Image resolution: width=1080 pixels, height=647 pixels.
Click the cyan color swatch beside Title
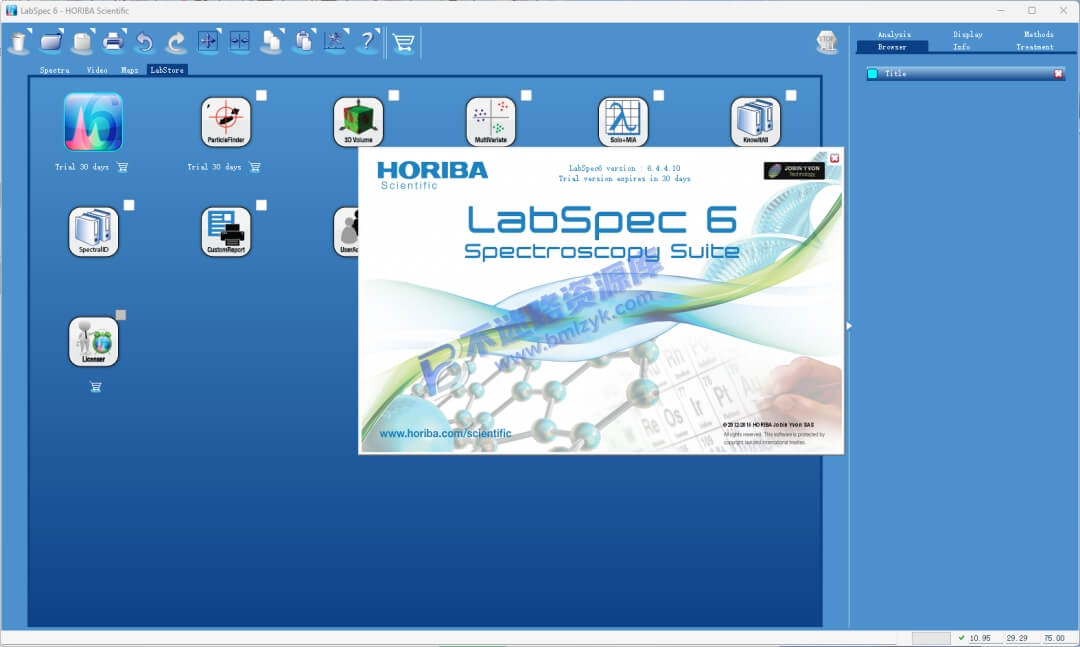click(x=873, y=74)
